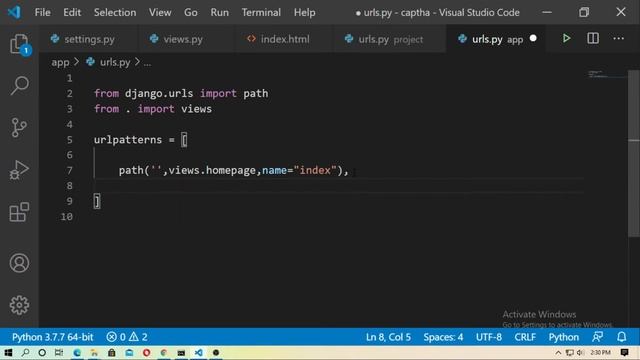The height and width of the screenshot is (360, 640).
Task: Show hidden system tray icons chevron
Action: tap(558, 353)
